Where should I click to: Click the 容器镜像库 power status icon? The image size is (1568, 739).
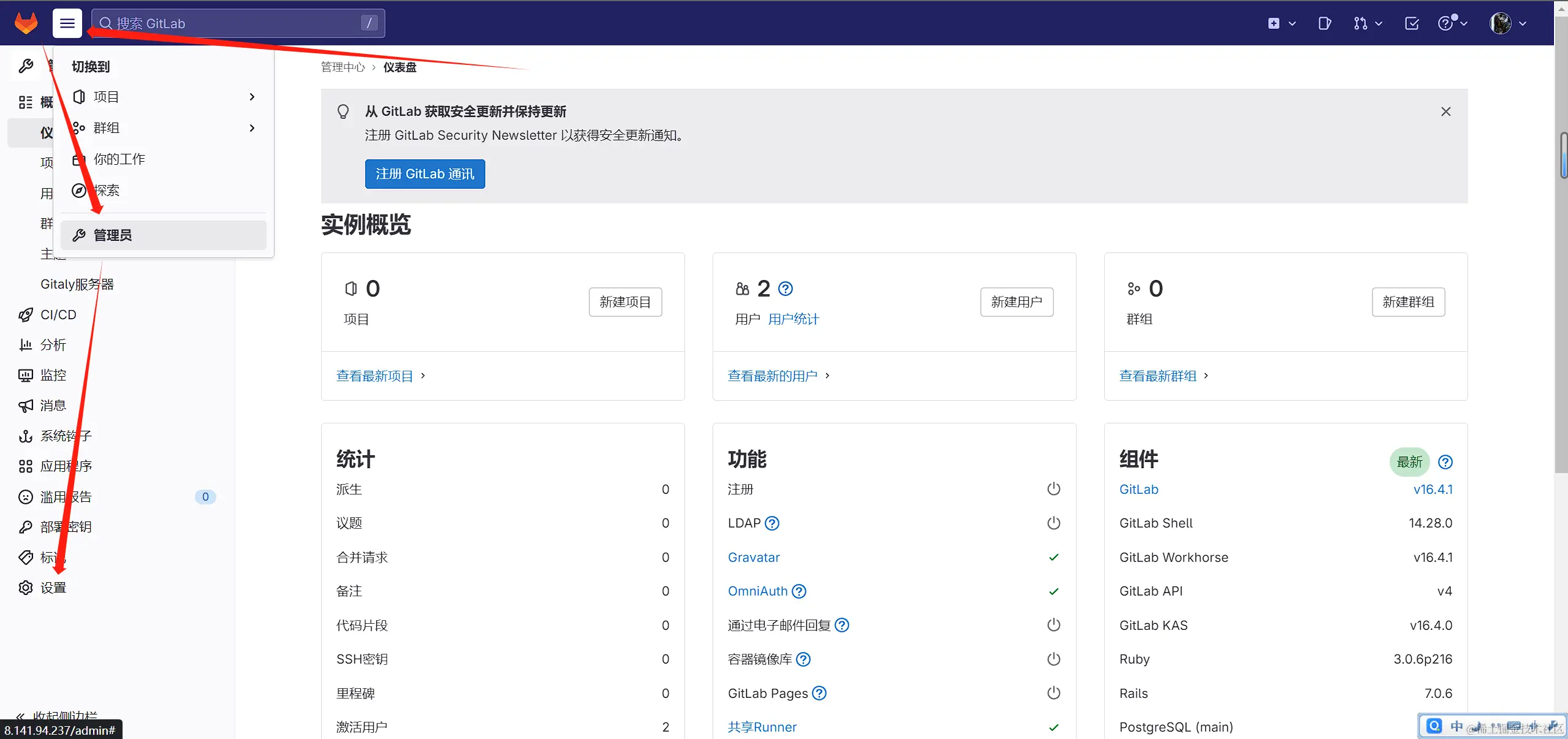click(x=1053, y=659)
